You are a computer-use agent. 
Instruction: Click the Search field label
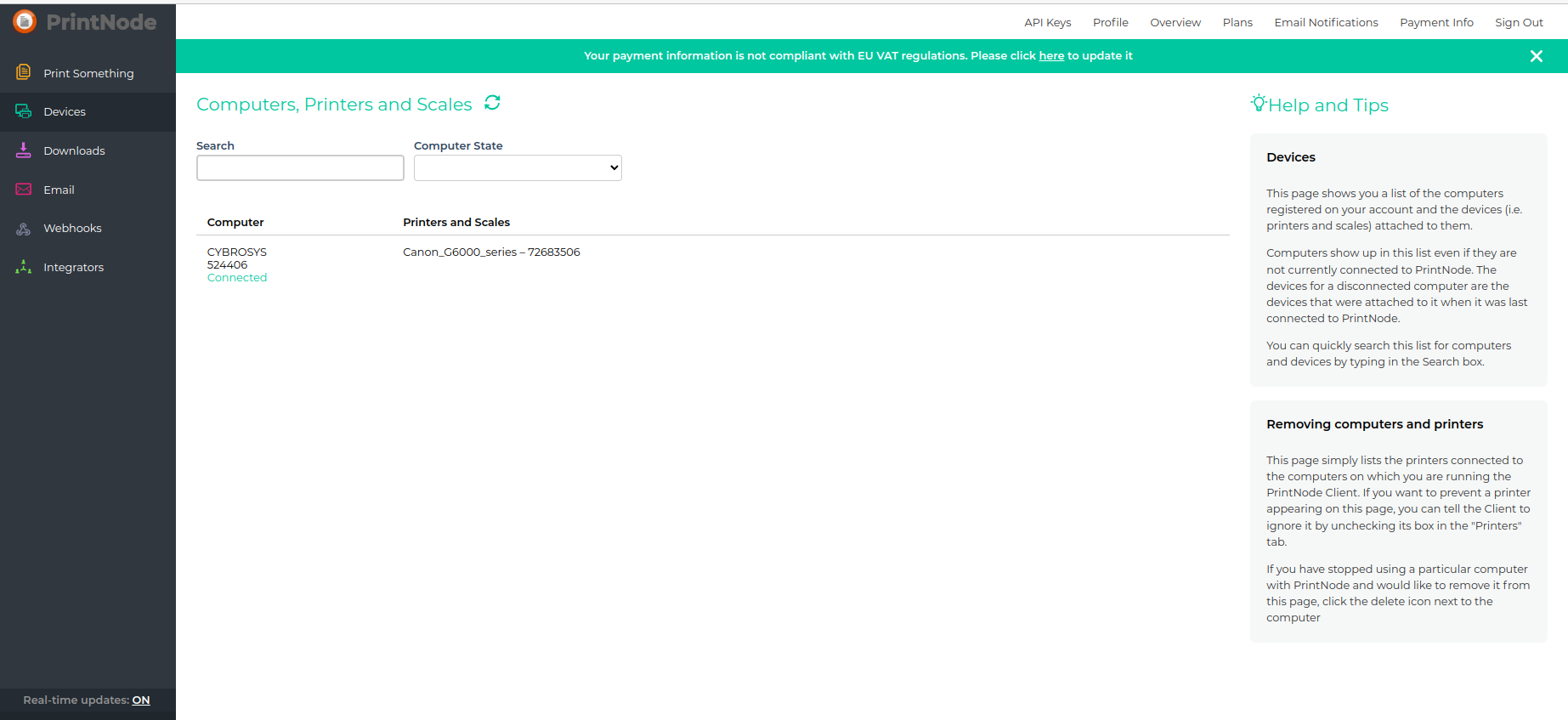coord(215,145)
